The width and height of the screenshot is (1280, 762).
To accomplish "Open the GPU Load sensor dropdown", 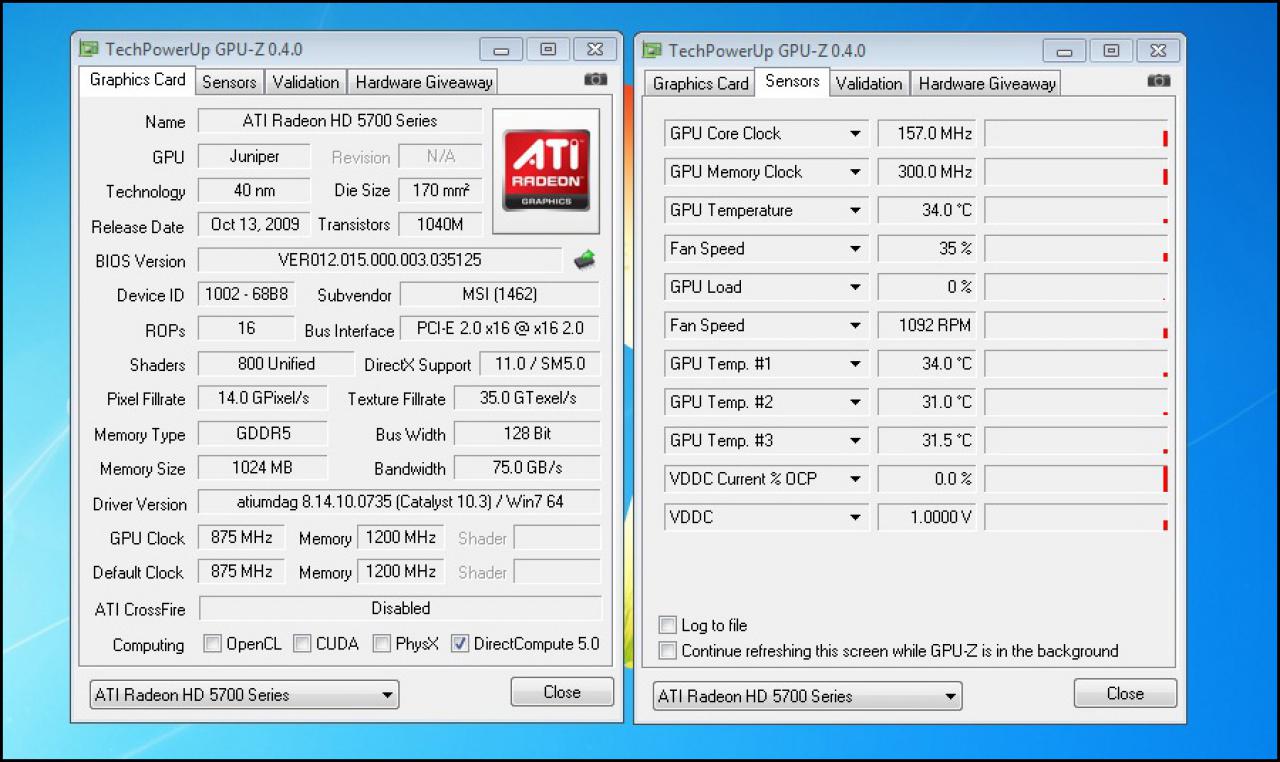I will tap(855, 287).
